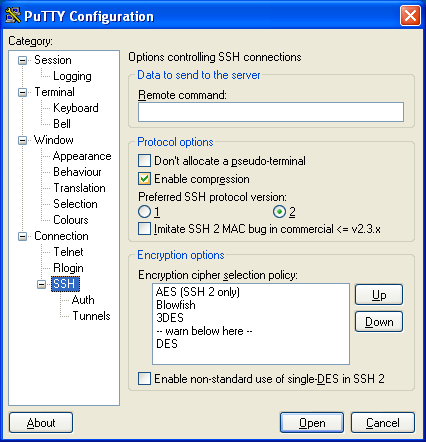Collapse the SSH tree node
The image size is (426, 442).
click(x=41, y=284)
